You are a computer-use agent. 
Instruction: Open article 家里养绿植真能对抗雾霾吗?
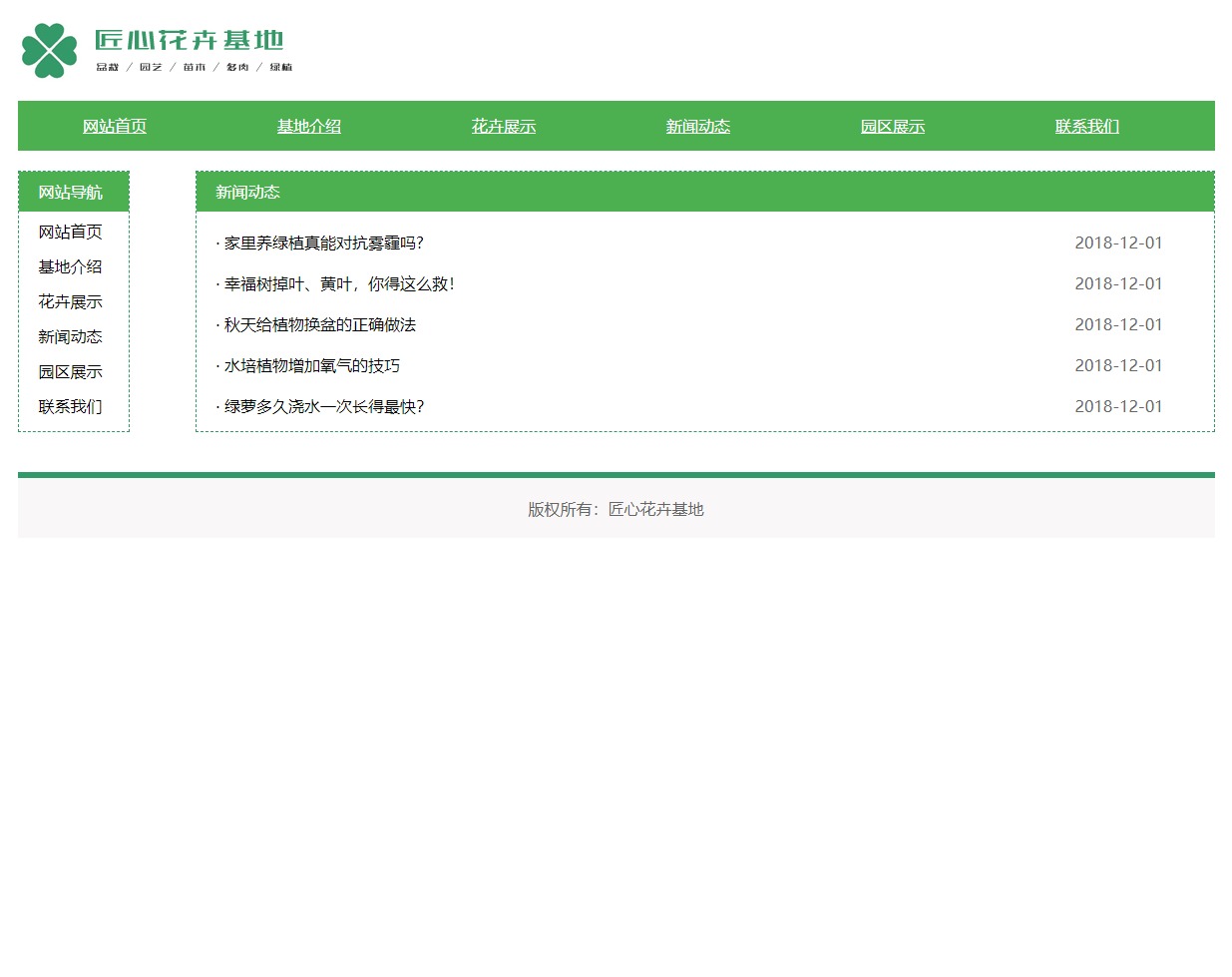tap(323, 244)
